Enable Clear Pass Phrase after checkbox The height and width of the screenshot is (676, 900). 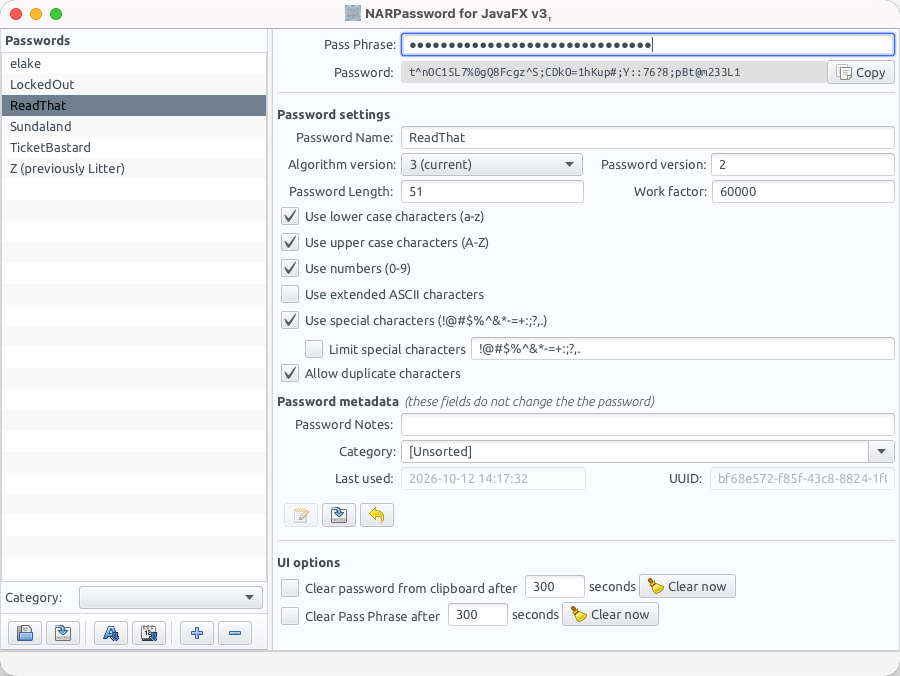pos(290,616)
